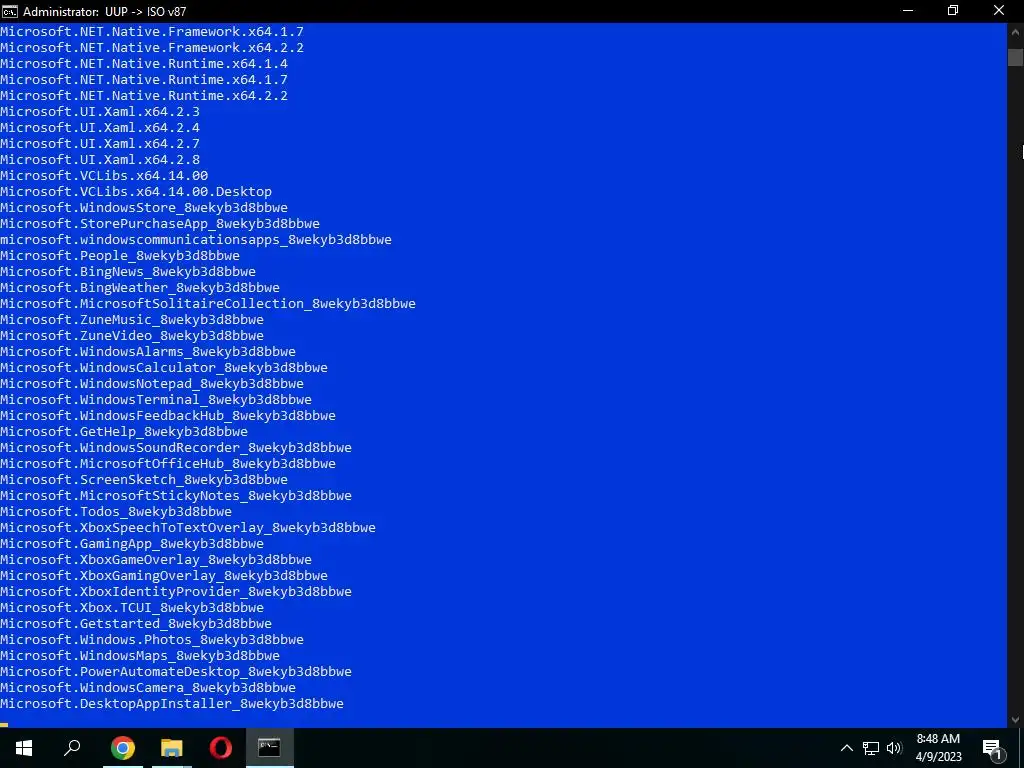The image size is (1024, 768).
Task: Click the Microsoft.PowerAutomateDesktop line
Action: [176, 671]
